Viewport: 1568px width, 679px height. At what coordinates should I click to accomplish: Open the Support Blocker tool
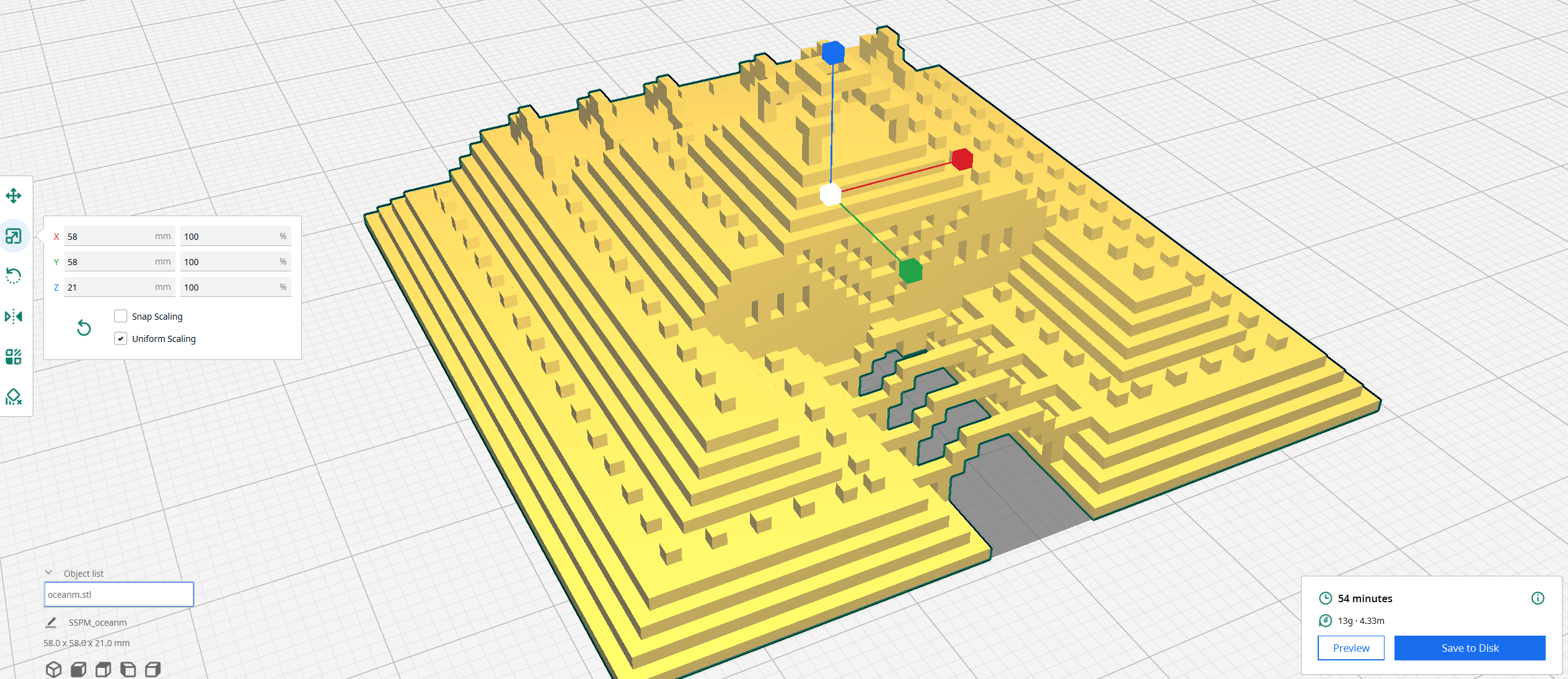14,396
